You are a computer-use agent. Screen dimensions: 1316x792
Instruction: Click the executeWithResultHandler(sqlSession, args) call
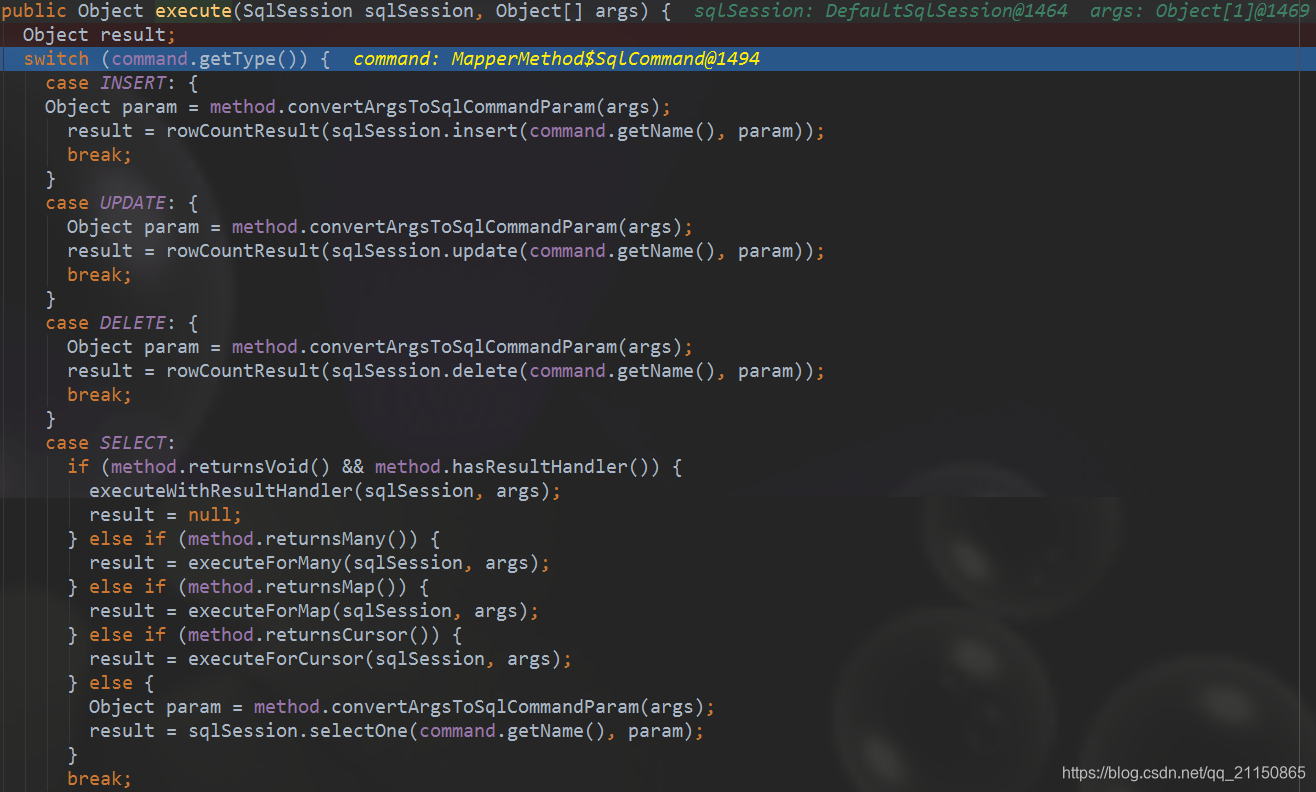325,491
